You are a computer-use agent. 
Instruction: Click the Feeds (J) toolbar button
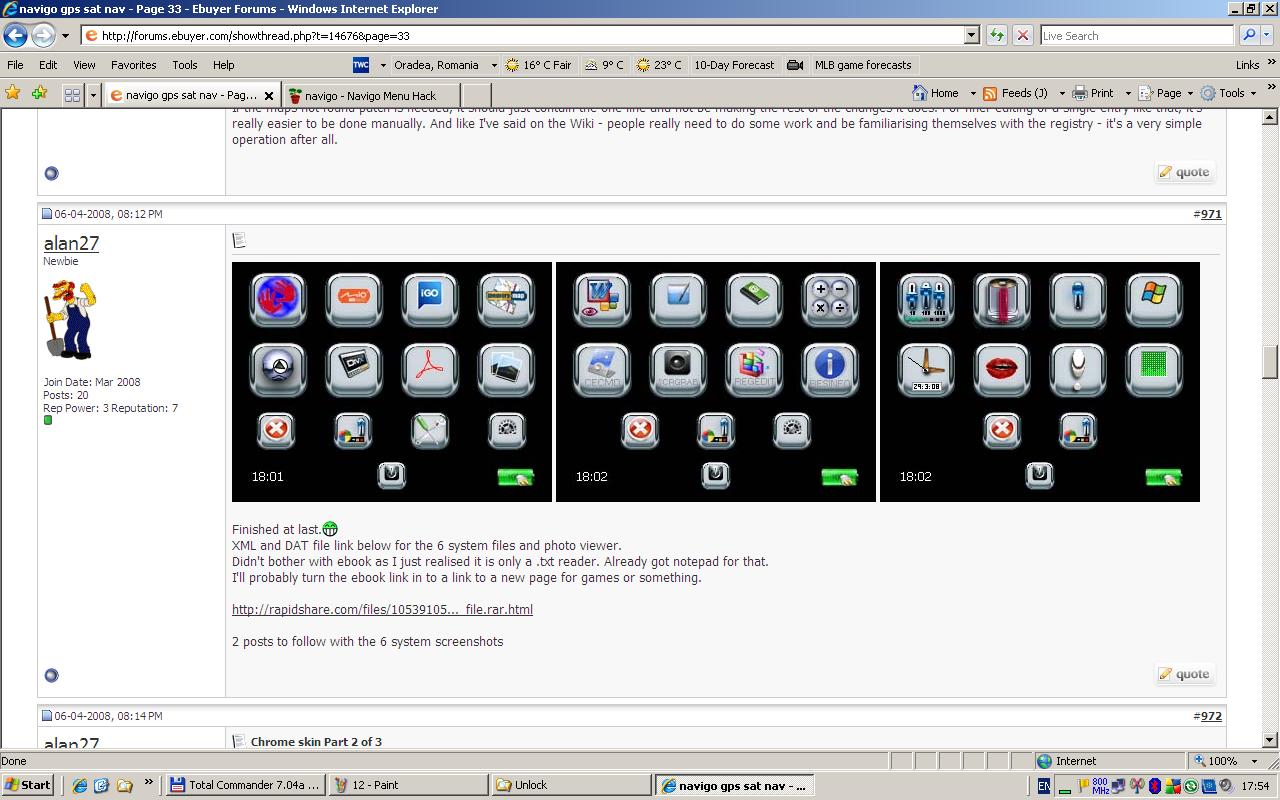pyautogui.click(x=1015, y=93)
